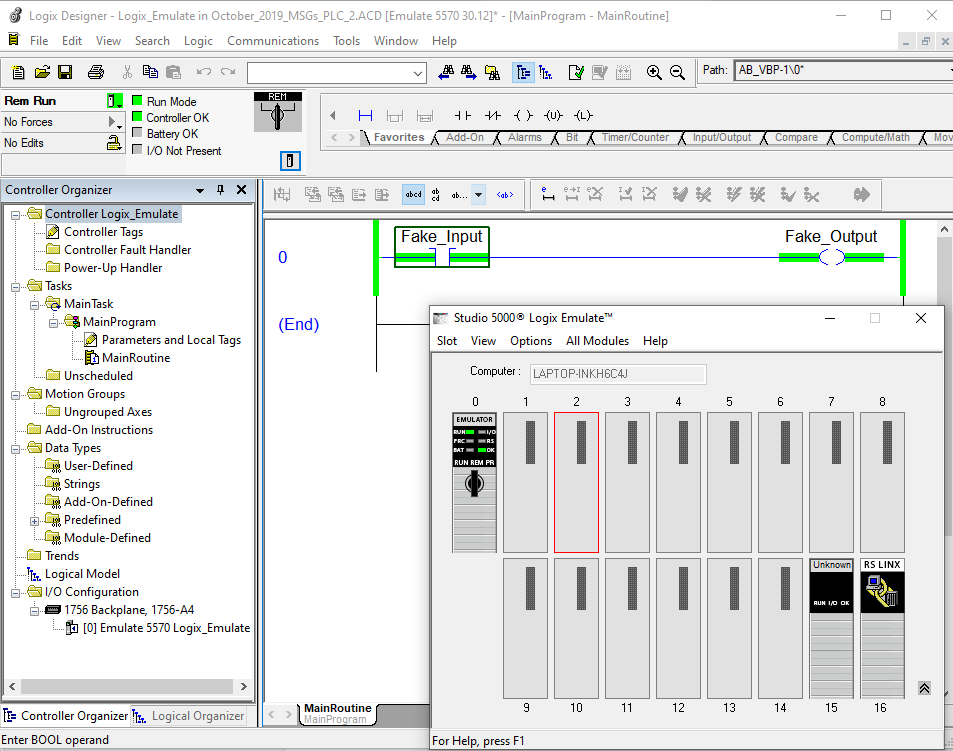Viewport: 953px width, 751px height.
Task: Collapse the MainTask tree node
Action: click(x=35, y=304)
